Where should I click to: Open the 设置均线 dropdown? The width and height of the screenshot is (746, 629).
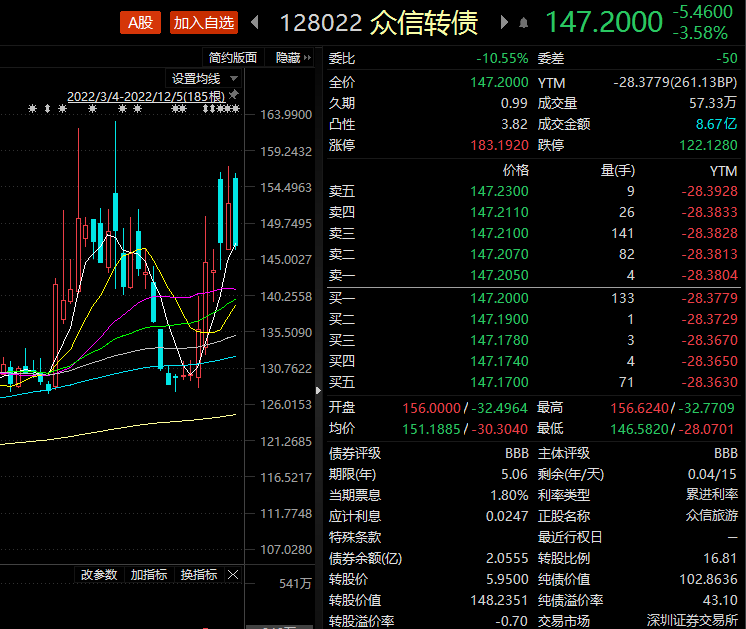tap(205, 78)
